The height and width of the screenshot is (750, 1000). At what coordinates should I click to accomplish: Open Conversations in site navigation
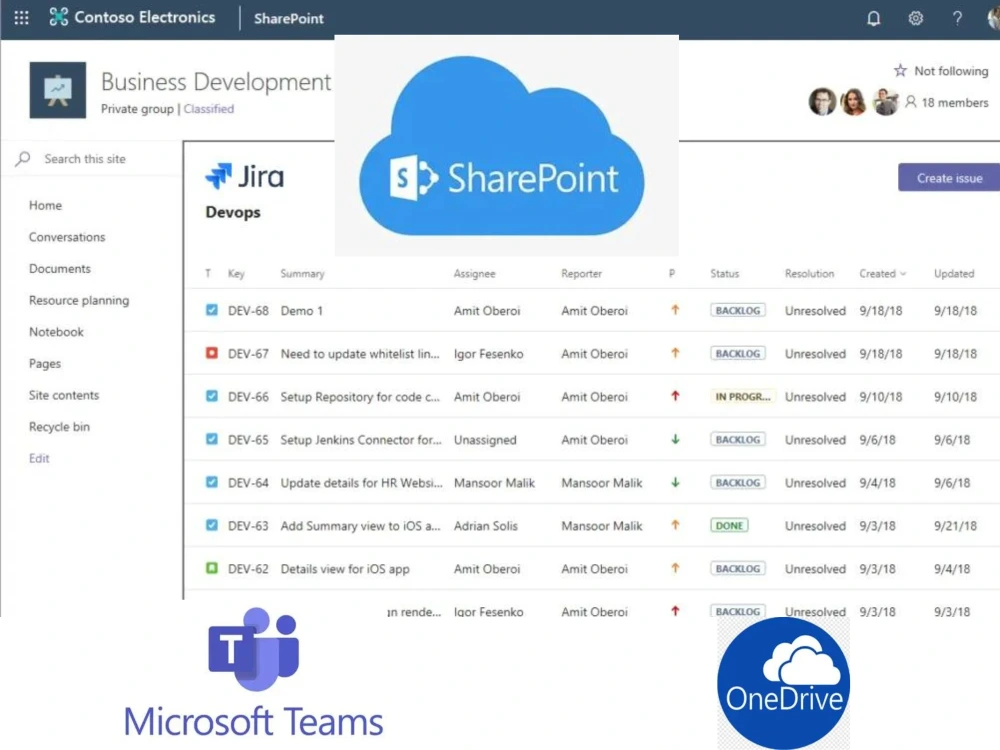(67, 237)
